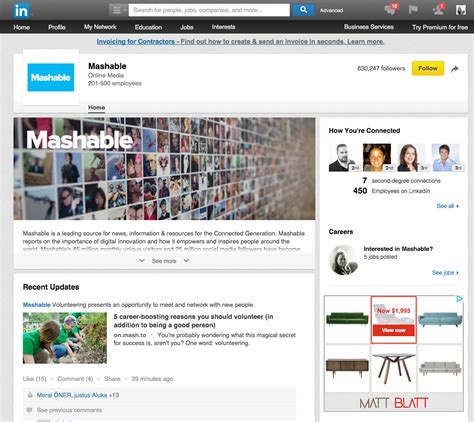The width and height of the screenshot is (474, 422).
Task: Open the Jobs menu item
Action: coord(187,27)
